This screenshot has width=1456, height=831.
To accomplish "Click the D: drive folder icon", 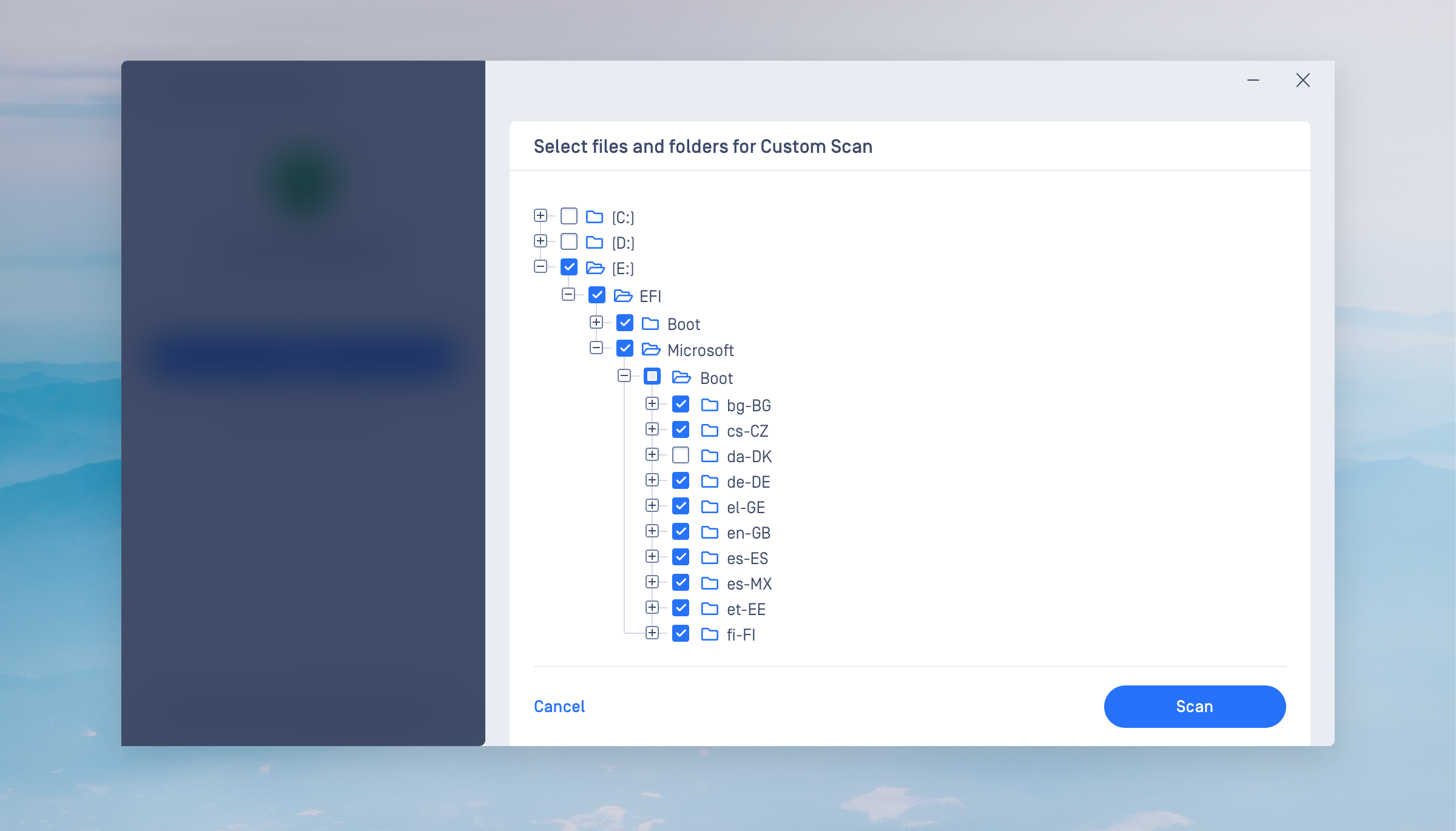I will tap(594, 243).
